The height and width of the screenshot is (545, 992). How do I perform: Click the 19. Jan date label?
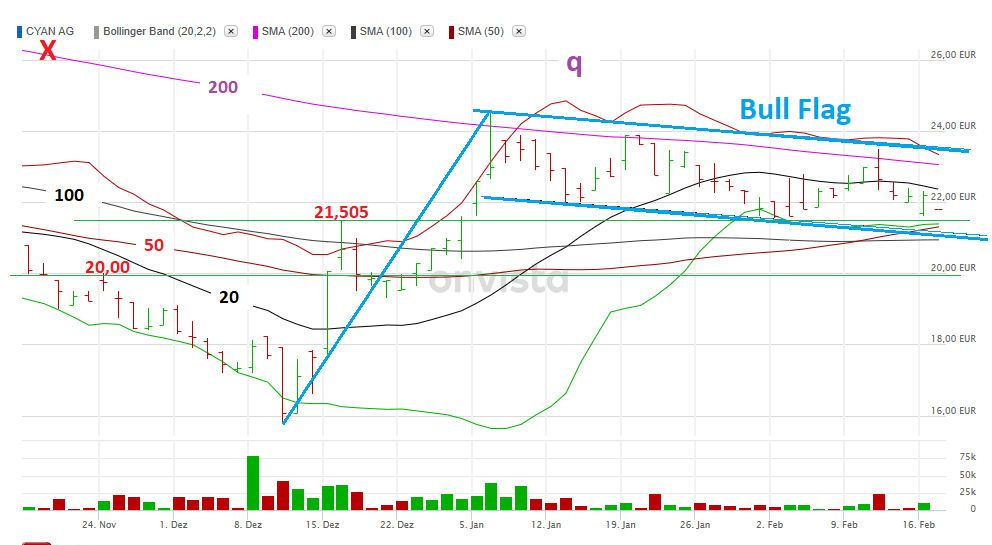[621, 524]
